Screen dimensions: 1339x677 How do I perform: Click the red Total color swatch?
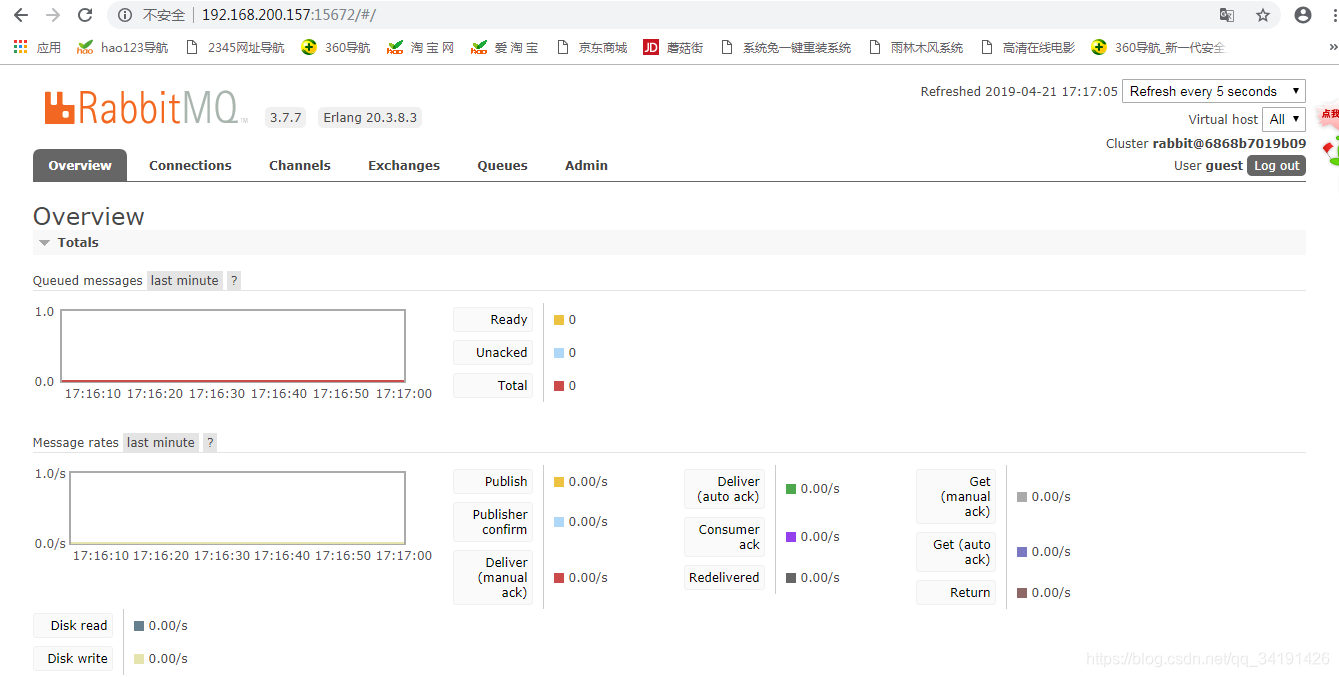click(559, 386)
